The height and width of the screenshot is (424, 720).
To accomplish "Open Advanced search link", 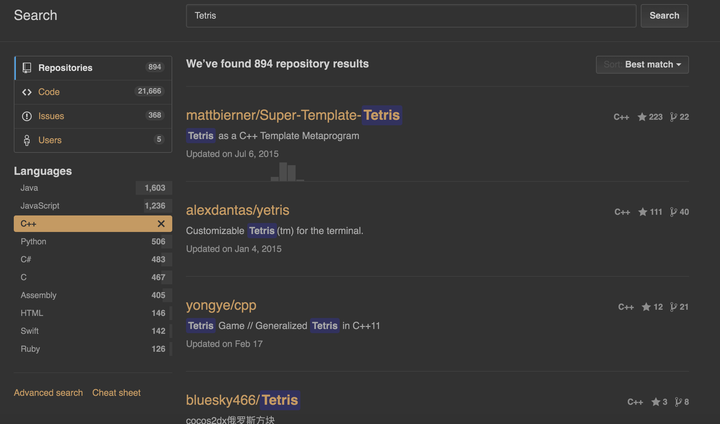I will coord(48,393).
